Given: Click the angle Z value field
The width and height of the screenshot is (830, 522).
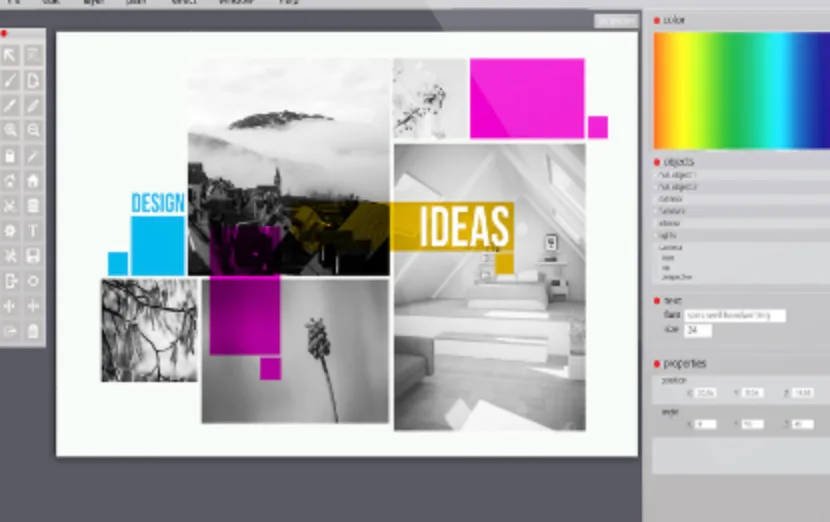Looking at the screenshot, I should [x=802, y=424].
